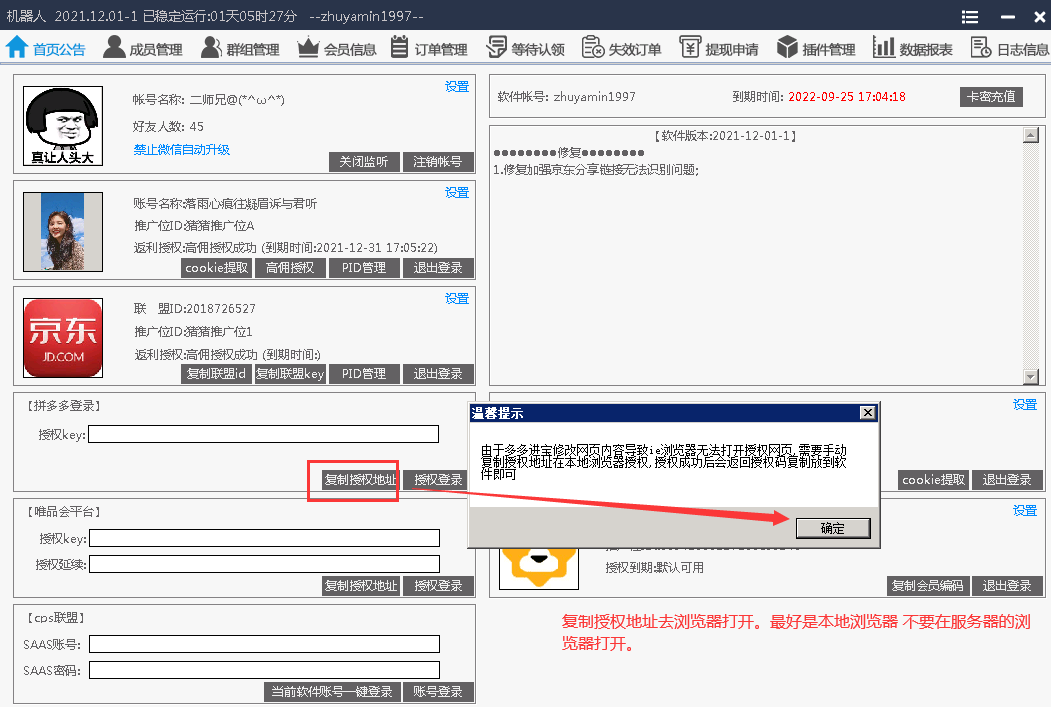Click the 卡密充值 recharge button
This screenshot has width=1051, height=707.
point(991,97)
